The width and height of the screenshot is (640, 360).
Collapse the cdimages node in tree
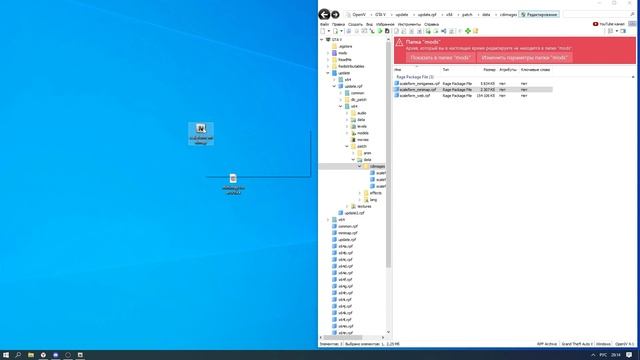360,166
